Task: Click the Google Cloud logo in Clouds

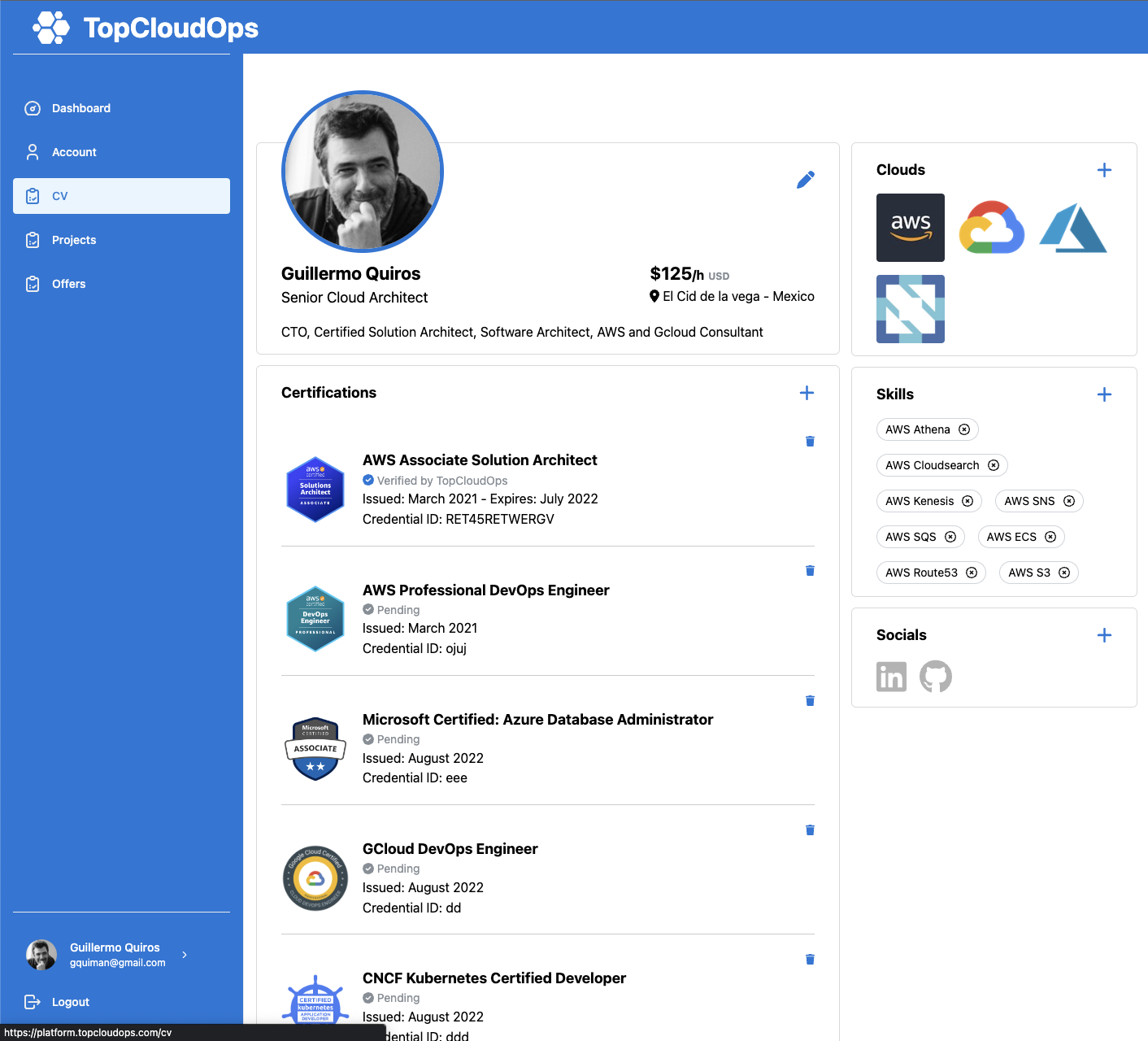Action: pyautogui.click(x=991, y=228)
